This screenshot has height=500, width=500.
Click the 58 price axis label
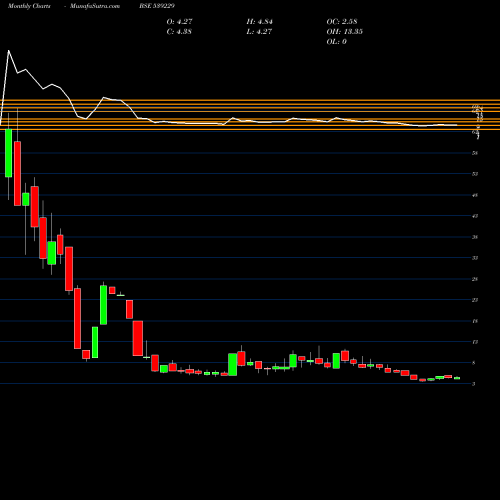475,153
